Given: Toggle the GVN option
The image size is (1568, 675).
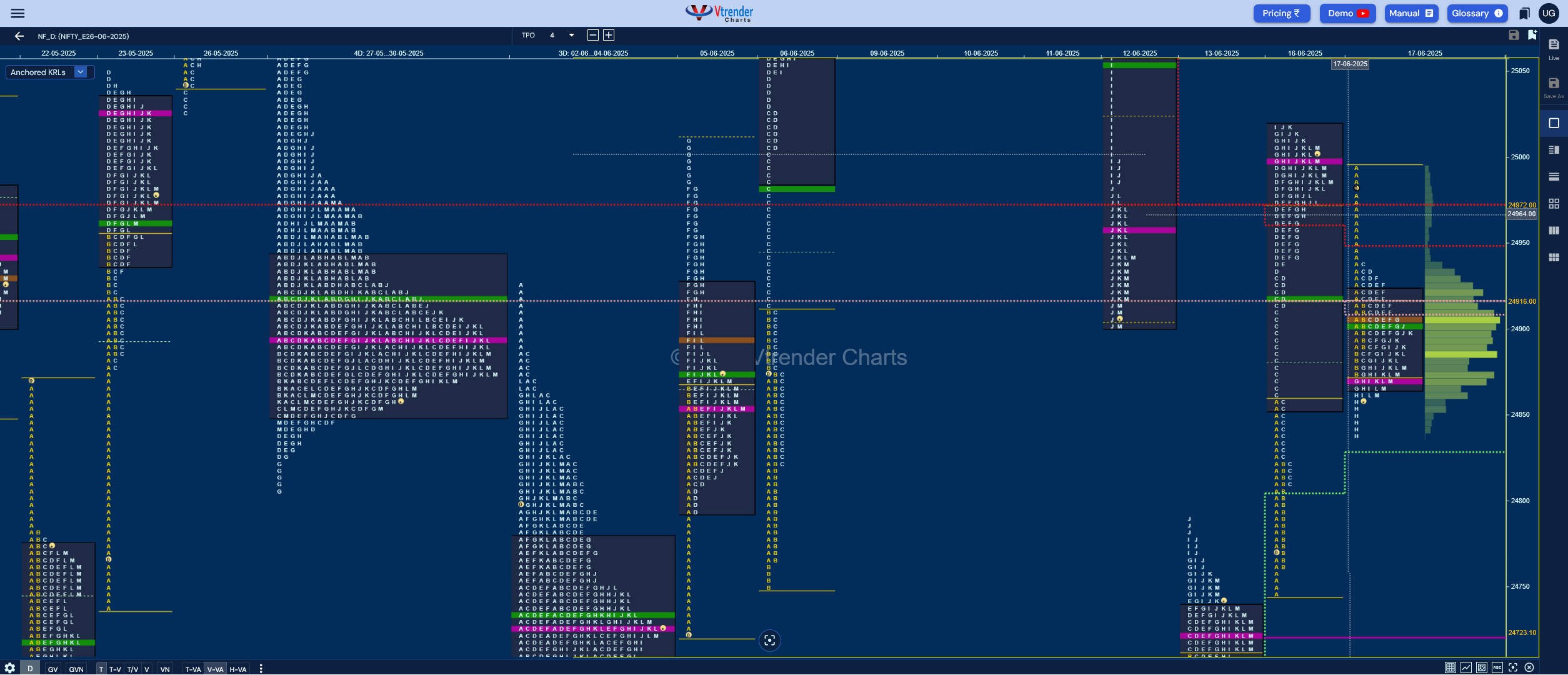Looking at the screenshot, I should point(76,669).
